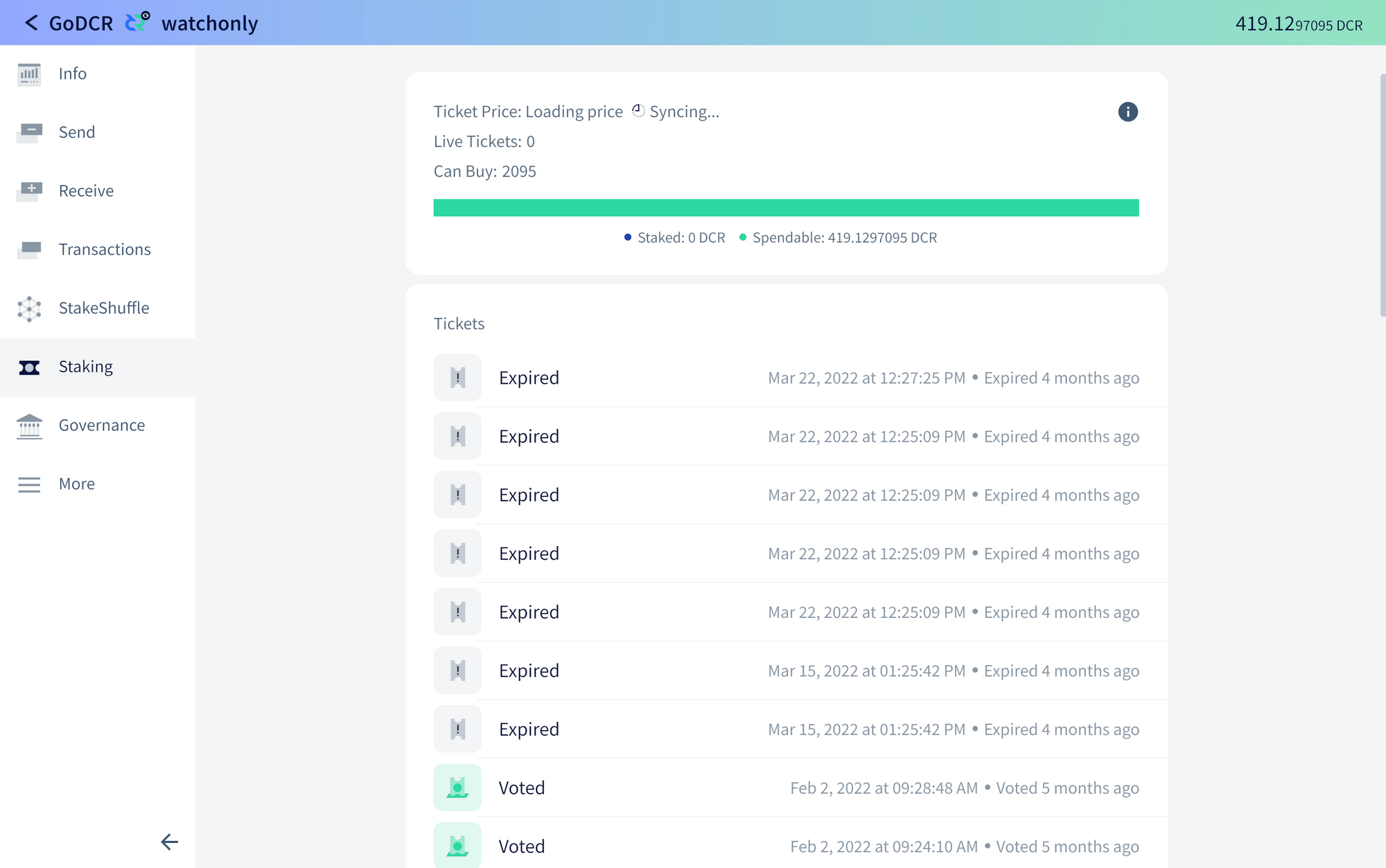This screenshot has height=868, width=1386.
Task: Open the staking info icon
Action: click(1128, 112)
